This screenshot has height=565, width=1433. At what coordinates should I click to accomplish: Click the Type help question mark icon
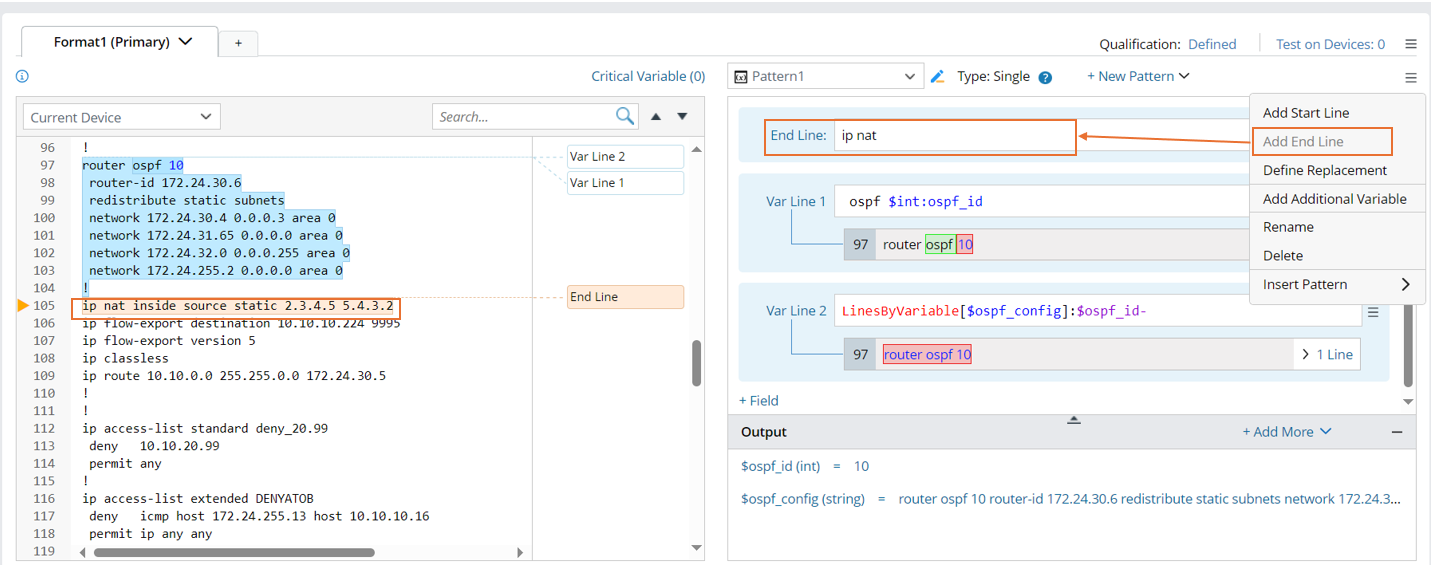pyautogui.click(x=1045, y=77)
